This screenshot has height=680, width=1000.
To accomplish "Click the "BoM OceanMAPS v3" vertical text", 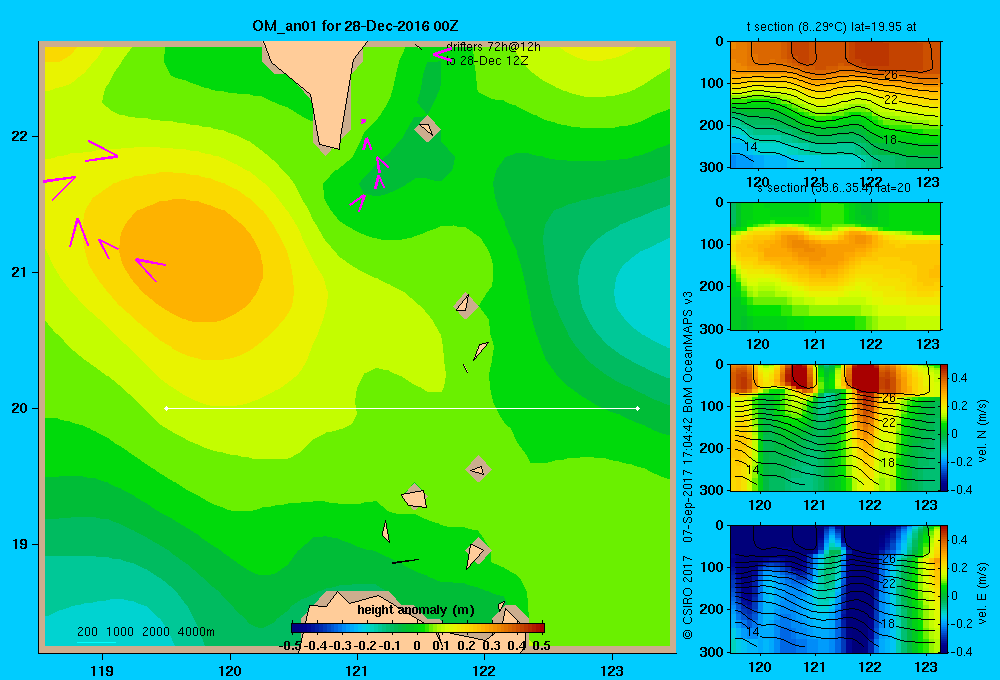I will tap(688, 352).
